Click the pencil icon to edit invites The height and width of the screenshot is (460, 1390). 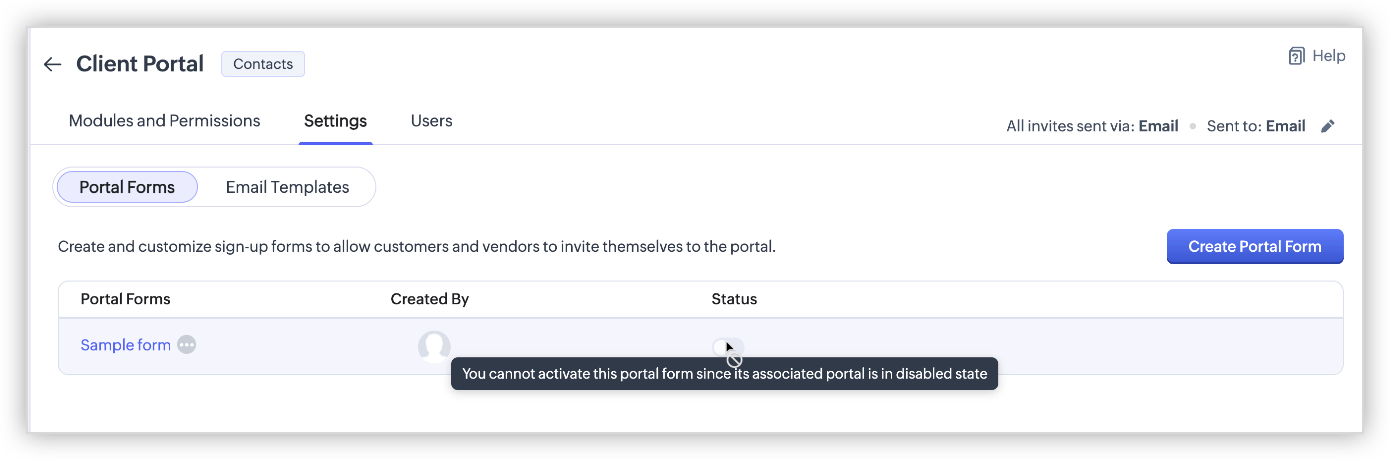click(x=1328, y=126)
